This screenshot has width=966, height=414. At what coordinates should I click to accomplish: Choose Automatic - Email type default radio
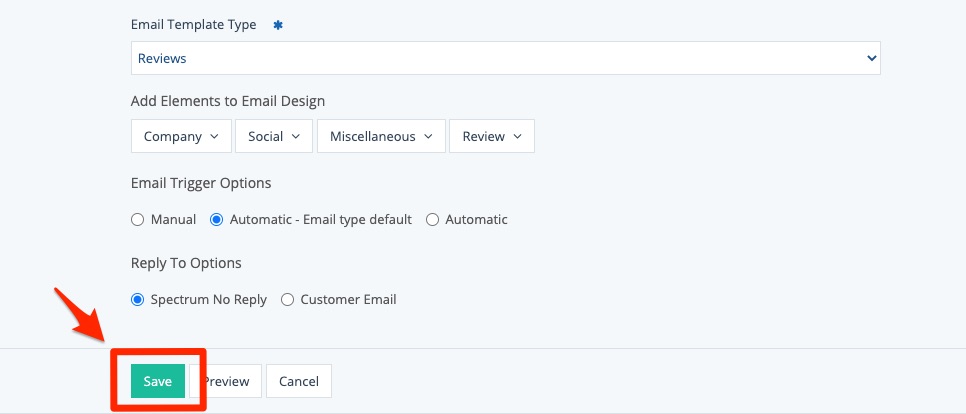pyautogui.click(x=217, y=220)
